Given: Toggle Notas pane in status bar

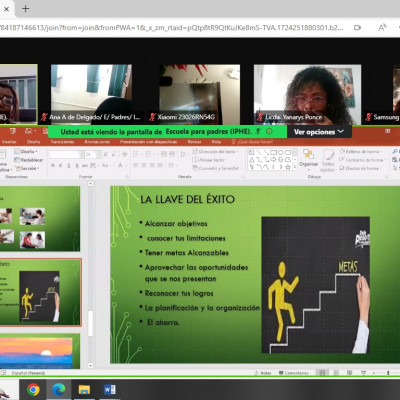Looking at the screenshot, I should click(x=263, y=373).
